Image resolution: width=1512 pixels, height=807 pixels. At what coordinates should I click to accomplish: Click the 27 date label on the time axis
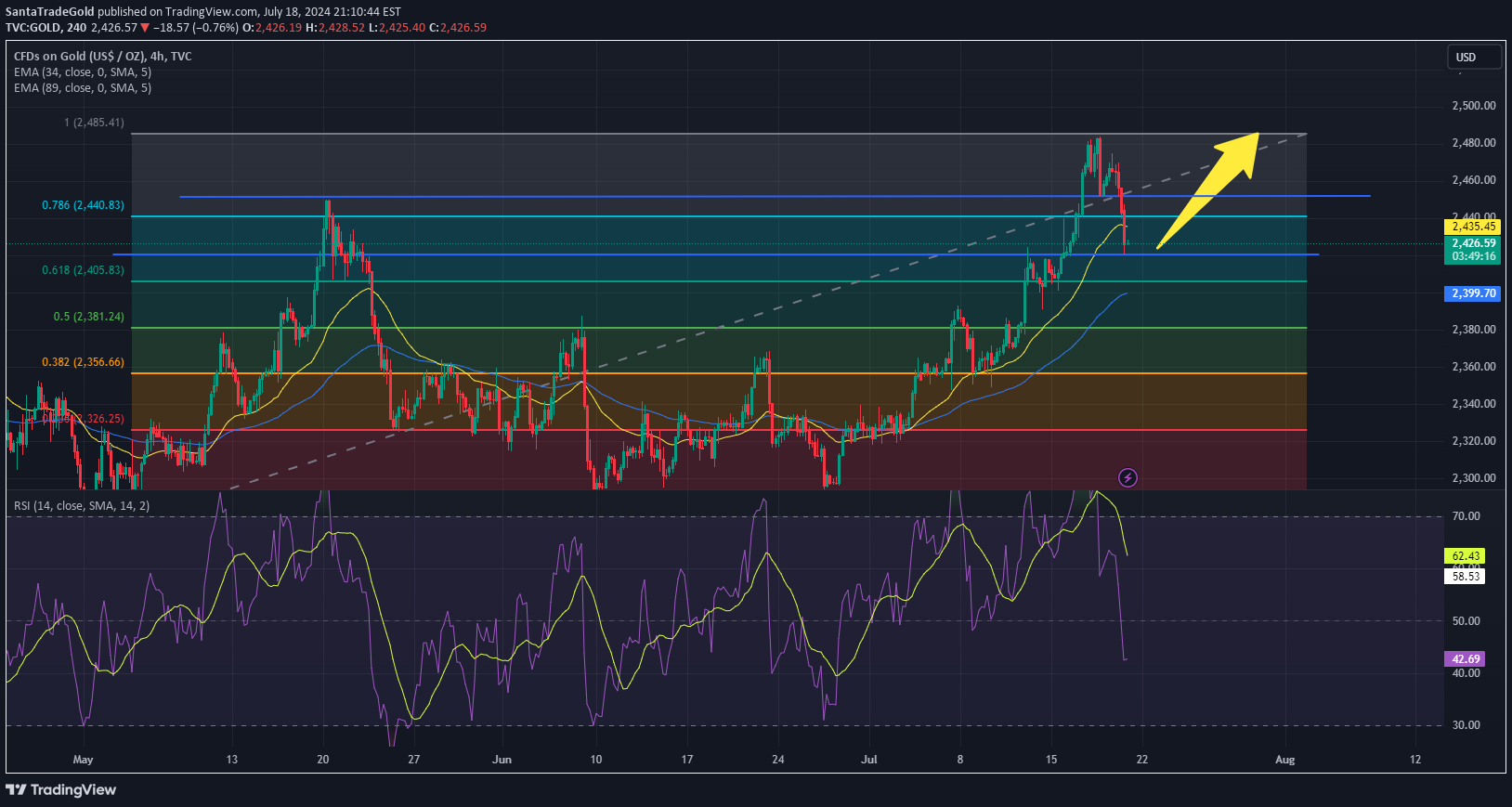pyautogui.click(x=414, y=760)
